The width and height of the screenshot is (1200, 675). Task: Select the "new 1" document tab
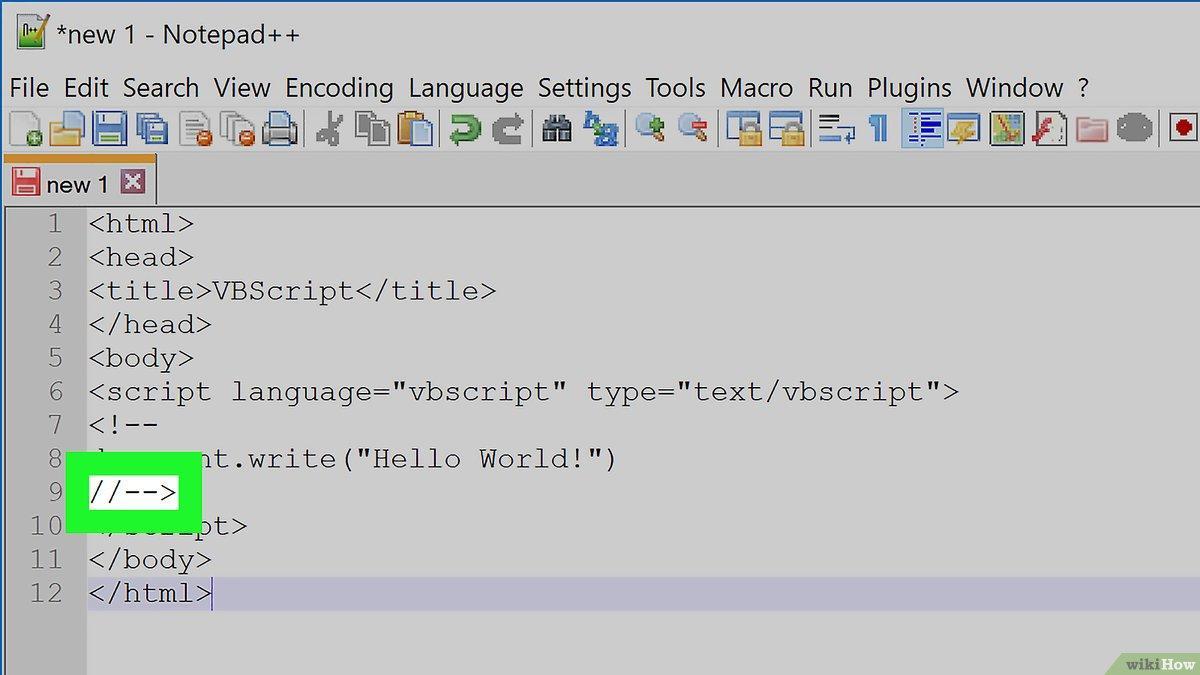click(75, 184)
